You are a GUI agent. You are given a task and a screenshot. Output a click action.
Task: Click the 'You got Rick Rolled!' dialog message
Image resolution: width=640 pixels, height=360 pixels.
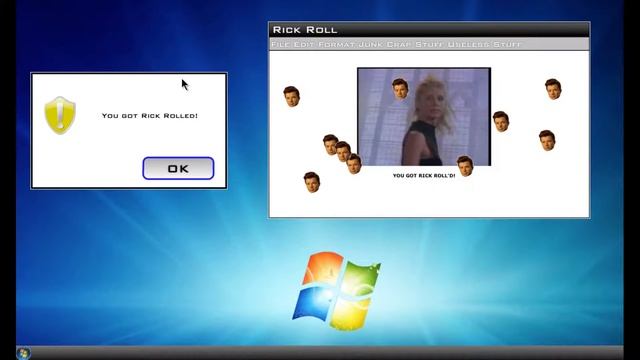point(150,116)
